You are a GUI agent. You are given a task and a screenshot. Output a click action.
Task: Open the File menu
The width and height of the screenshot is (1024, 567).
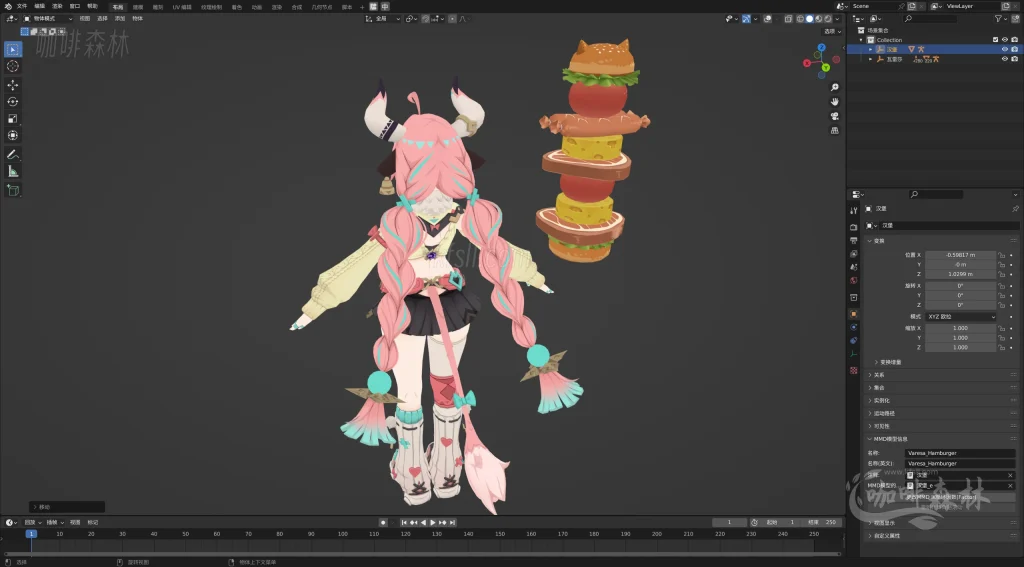[22, 6]
